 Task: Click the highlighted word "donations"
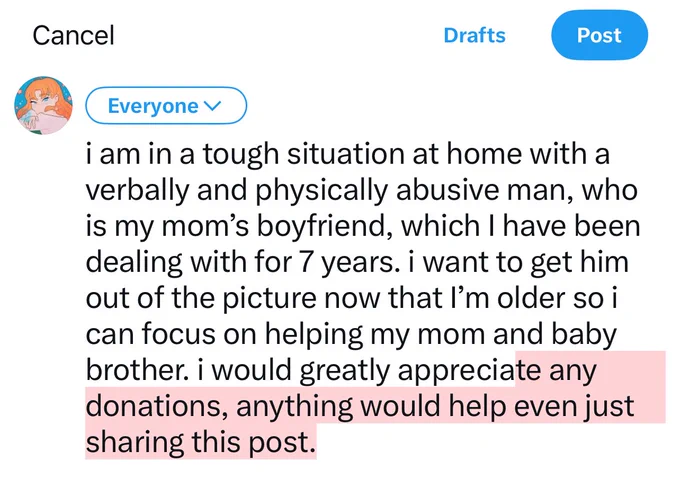(x=154, y=406)
